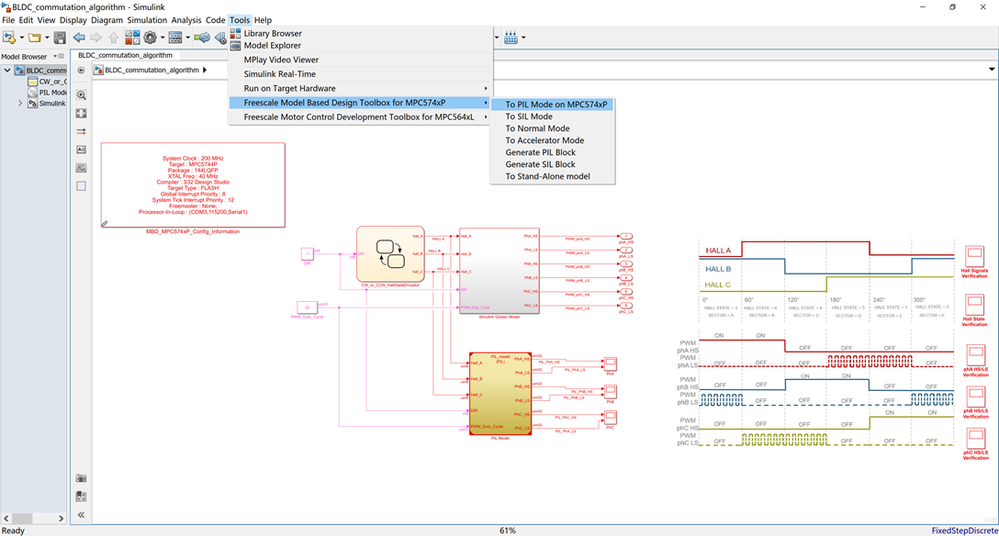
Task: Open the Diagram menu
Action: 106,20
